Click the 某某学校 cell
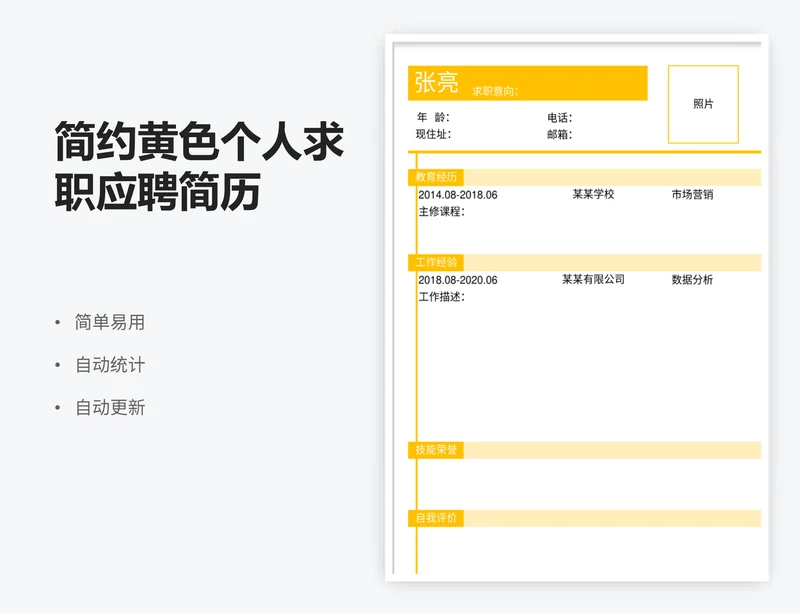The width and height of the screenshot is (800, 613). pos(593,194)
